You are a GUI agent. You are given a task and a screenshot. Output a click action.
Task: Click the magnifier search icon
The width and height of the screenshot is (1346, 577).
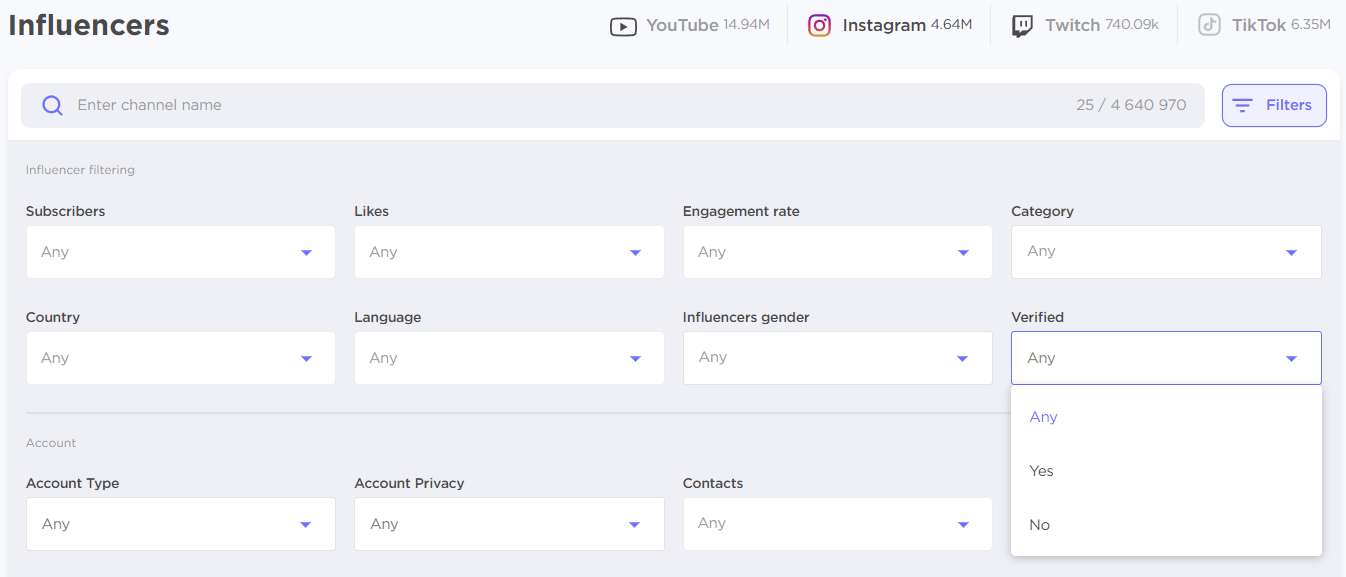[52, 105]
